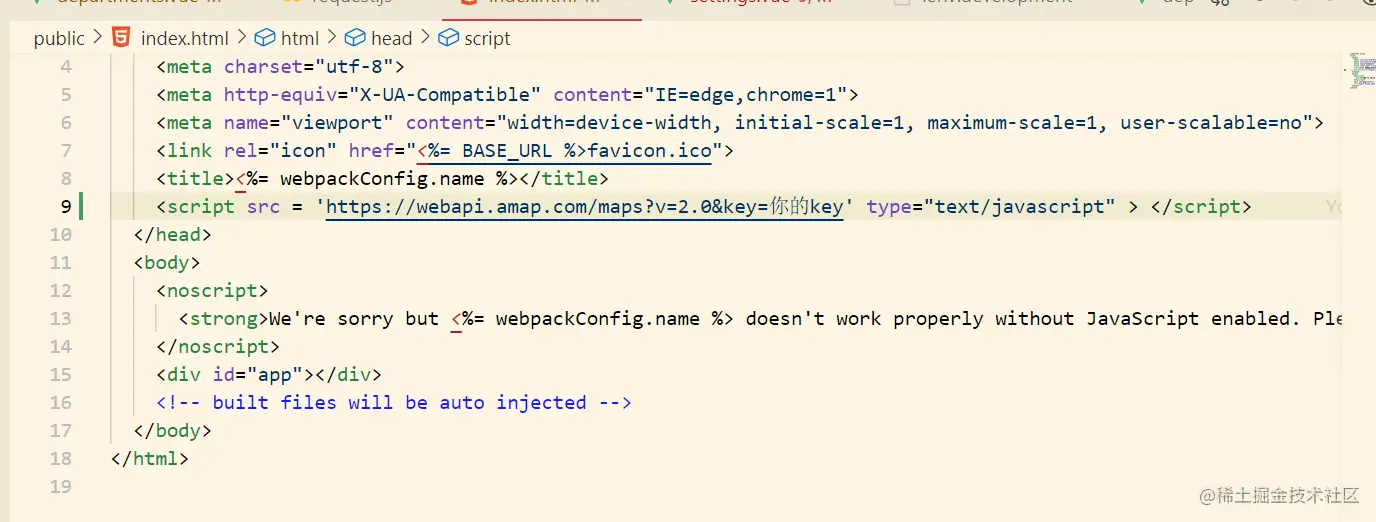Click the closing /head tag
Viewport: 1376px width, 522px height.
click(173, 235)
